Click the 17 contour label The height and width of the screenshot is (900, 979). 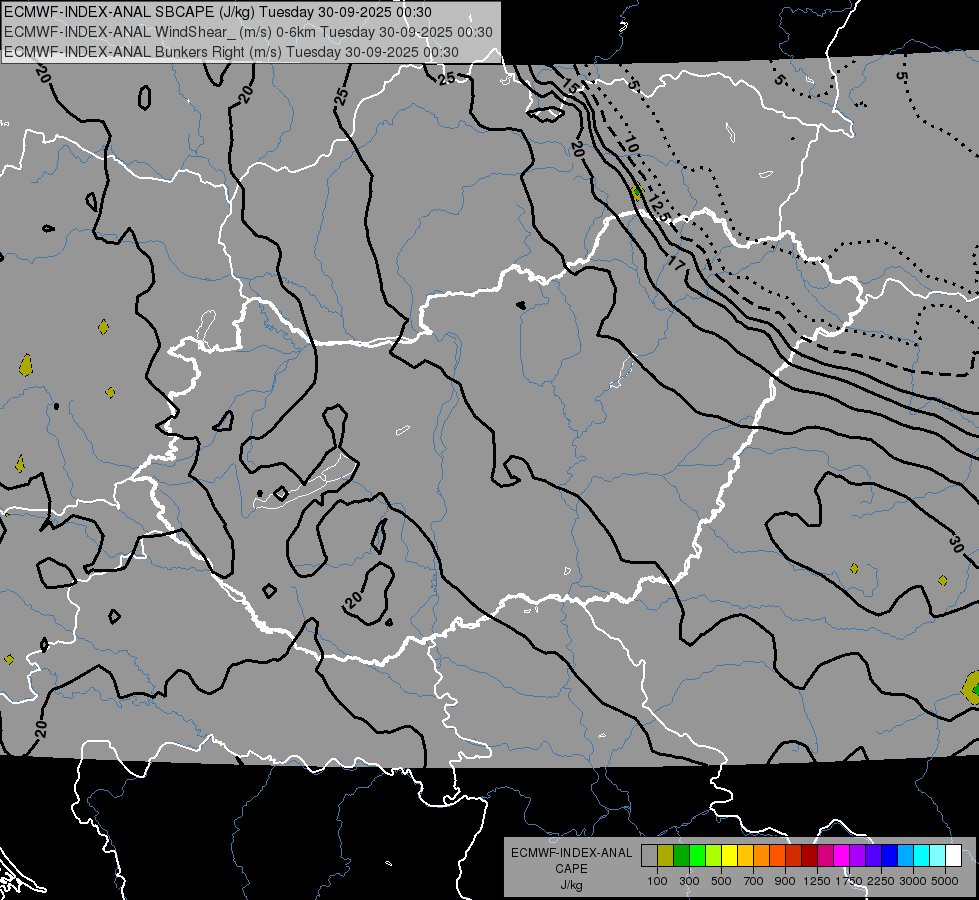(677, 263)
